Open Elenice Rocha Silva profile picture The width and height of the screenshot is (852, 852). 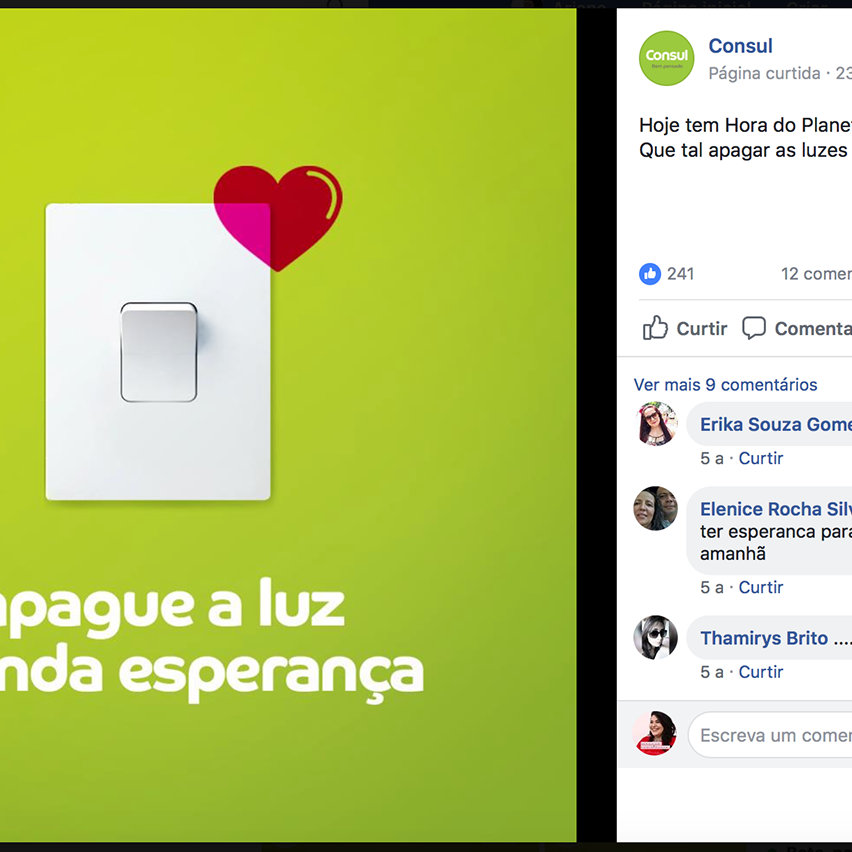(x=656, y=508)
